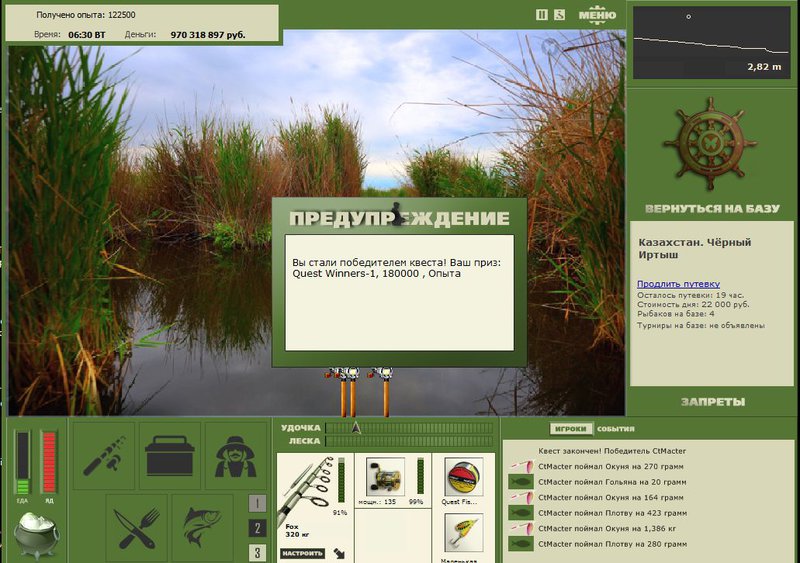Click the baitcasting reel thumbnail
This screenshot has height=563, width=800.
click(x=385, y=477)
